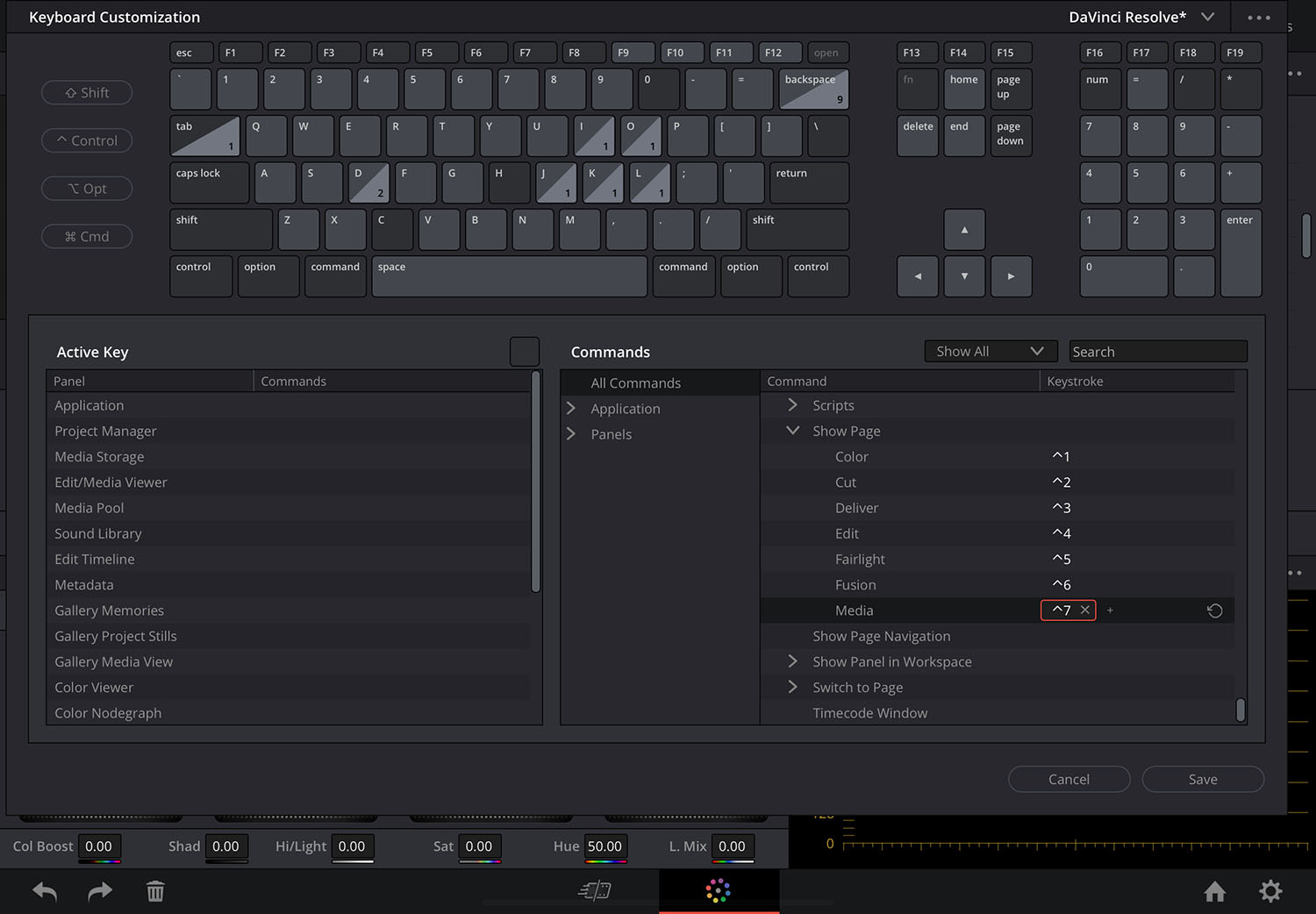1316x914 pixels.
Task: Click the trash delete icon
Action: (155, 892)
